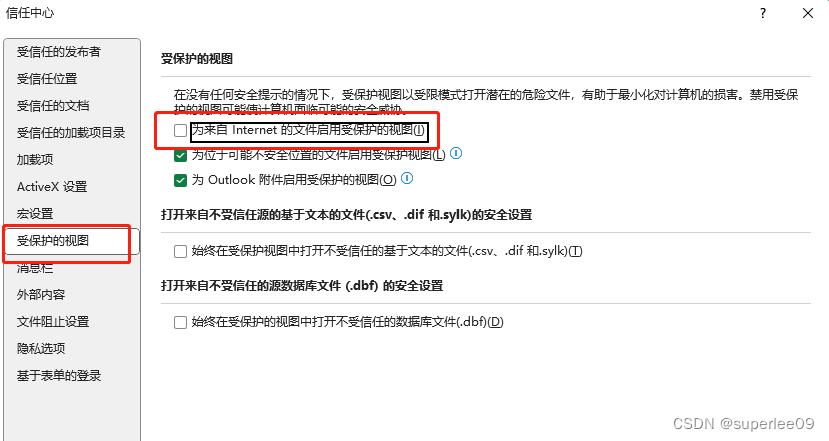Open 受信任的加载项目录 settings
The width and height of the screenshot is (829, 441).
[x=71, y=133]
